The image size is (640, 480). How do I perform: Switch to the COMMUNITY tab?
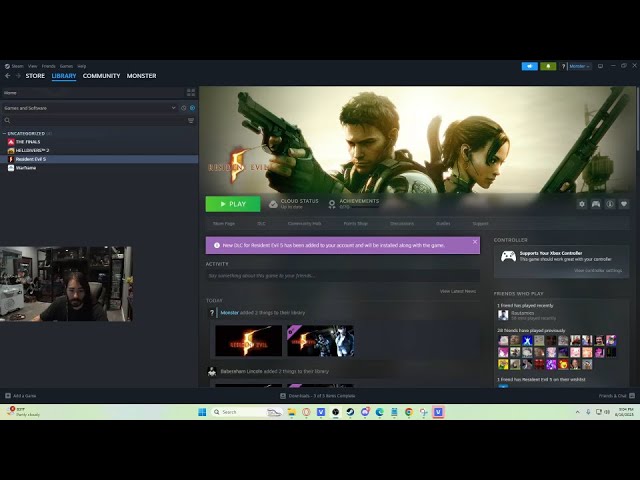[101, 76]
